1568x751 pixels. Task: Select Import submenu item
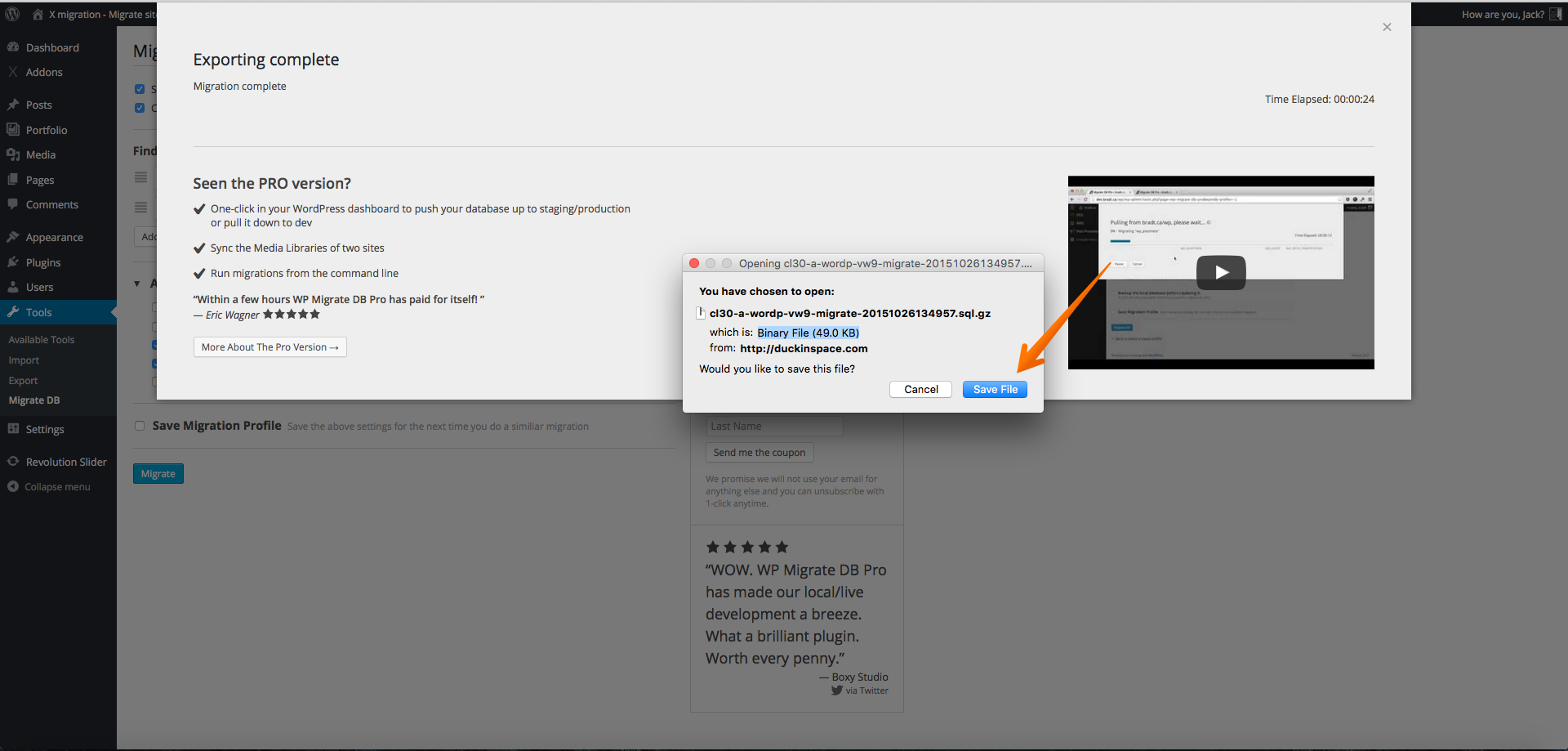(24, 360)
